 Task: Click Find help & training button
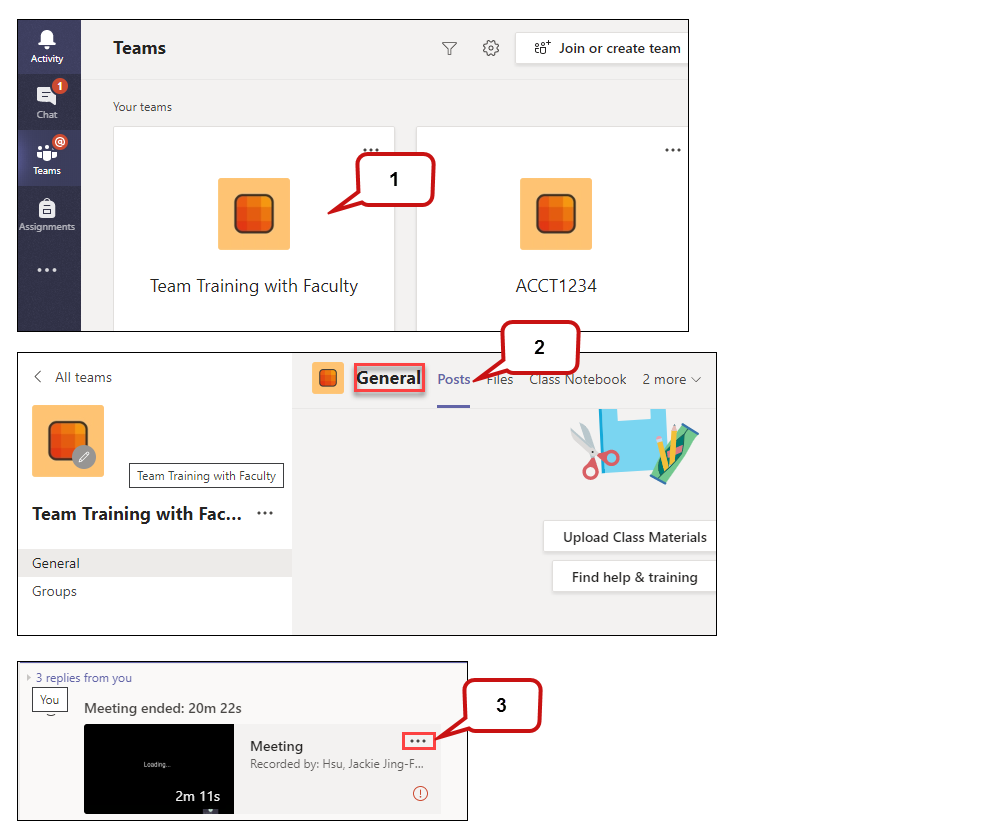[634, 577]
